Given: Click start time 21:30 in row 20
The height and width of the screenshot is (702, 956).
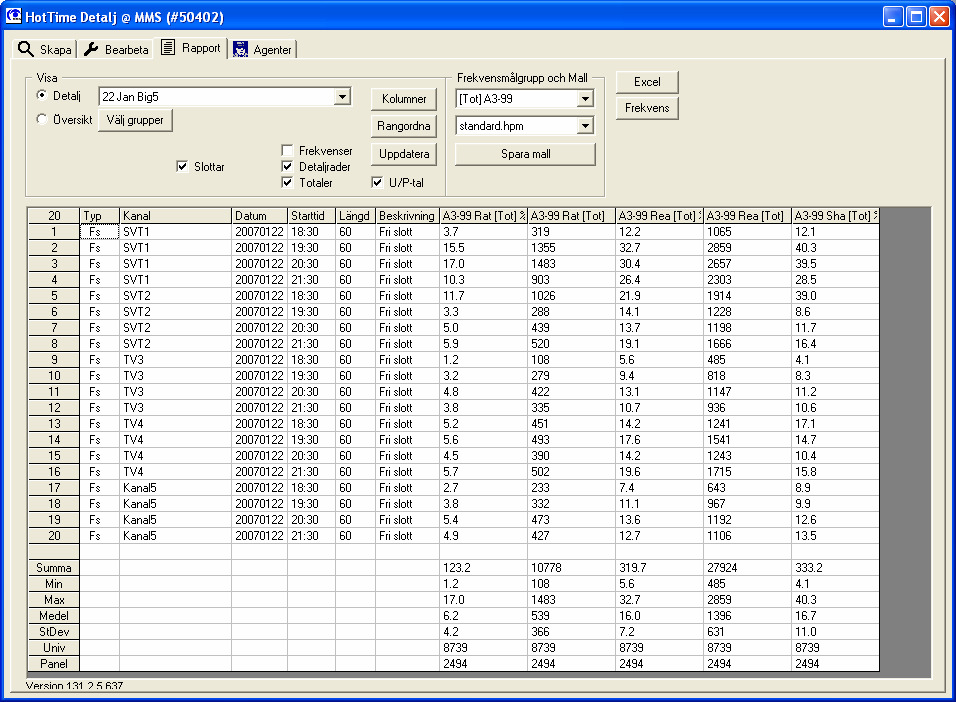Looking at the screenshot, I should [312, 535].
